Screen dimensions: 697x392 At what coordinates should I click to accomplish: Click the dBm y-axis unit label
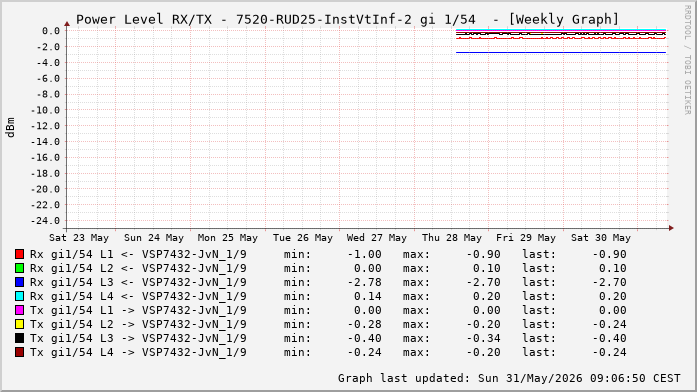(x=10, y=127)
